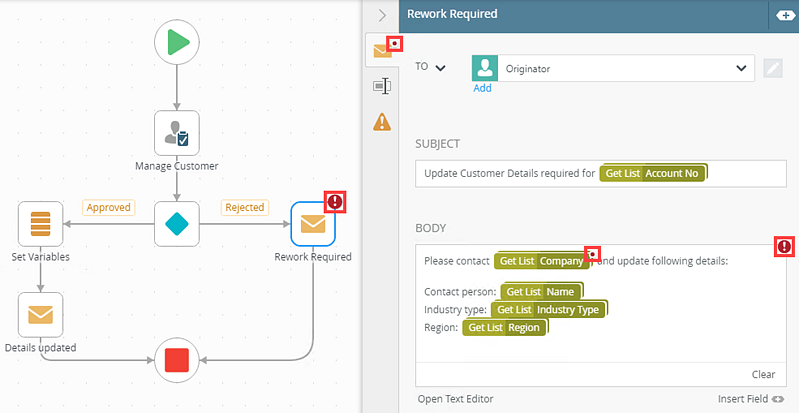Click the Set Variables step icon
The width and height of the screenshot is (799, 413).
[x=40, y=223]
